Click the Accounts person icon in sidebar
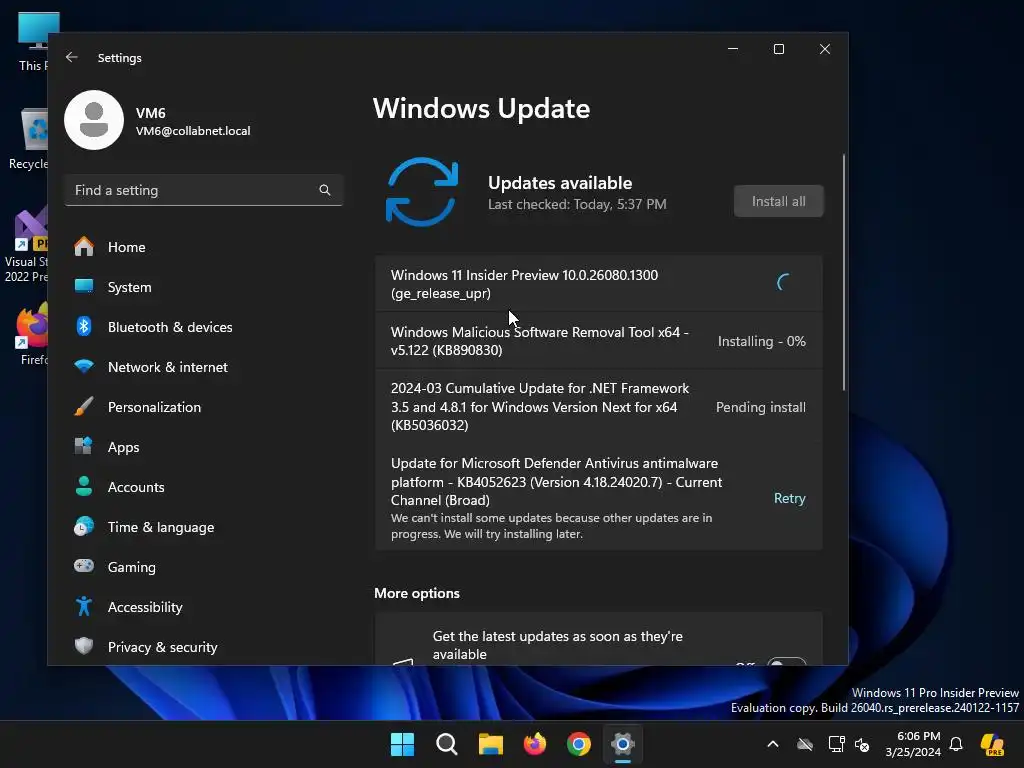Viewport: 1024px width, 768px height. tap(84, 487)
